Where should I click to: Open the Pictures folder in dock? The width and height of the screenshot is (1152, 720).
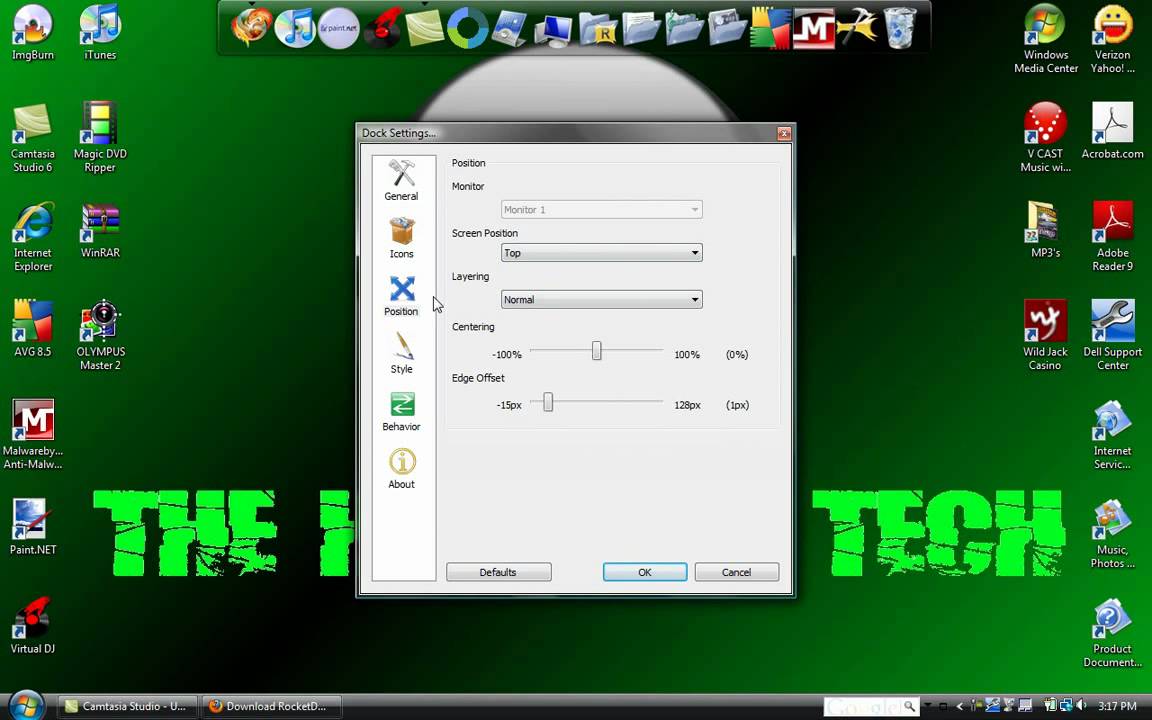pyautogui.click(x=727, y=29)
